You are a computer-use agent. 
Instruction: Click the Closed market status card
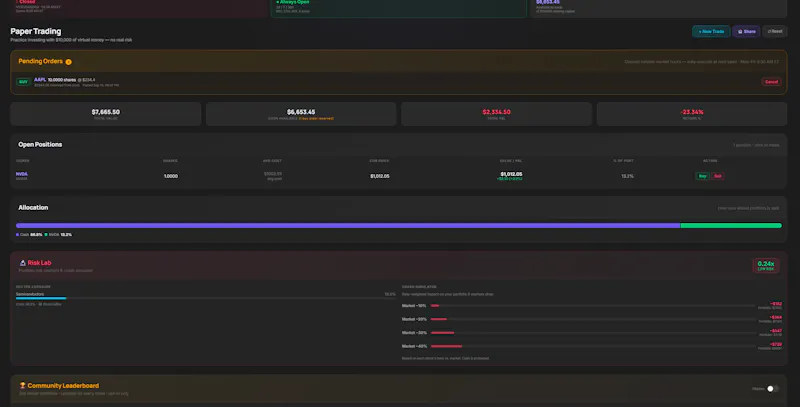[138, 7]
